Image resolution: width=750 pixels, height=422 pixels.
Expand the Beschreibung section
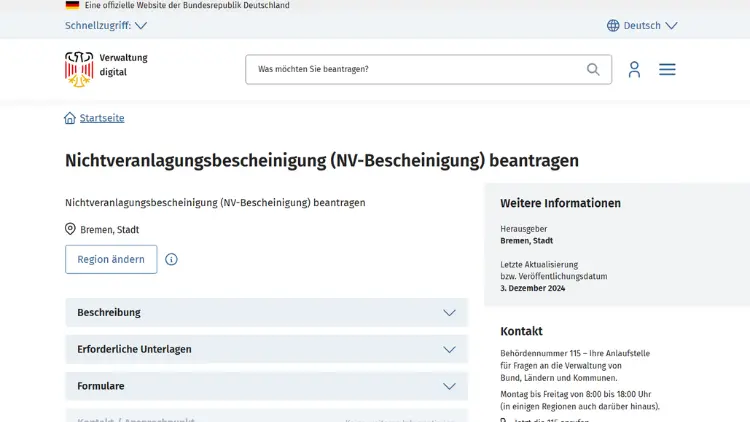[x=266, y=312]
